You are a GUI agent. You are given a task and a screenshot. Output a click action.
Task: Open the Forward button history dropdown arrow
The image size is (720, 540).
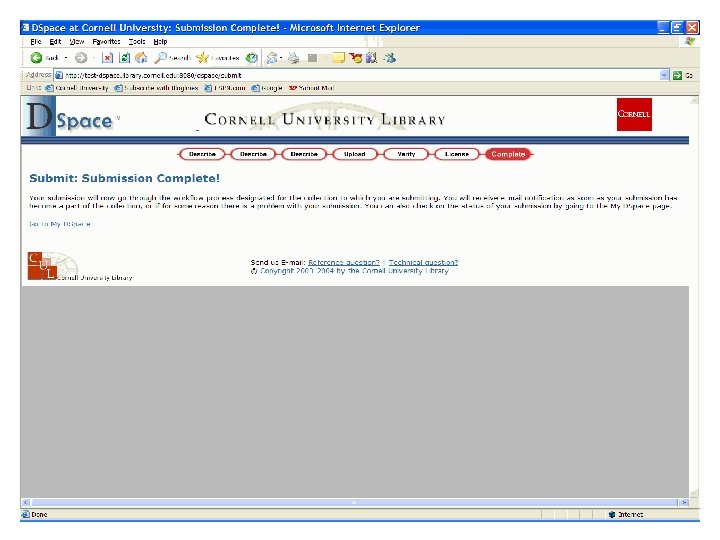click(94, 58)
